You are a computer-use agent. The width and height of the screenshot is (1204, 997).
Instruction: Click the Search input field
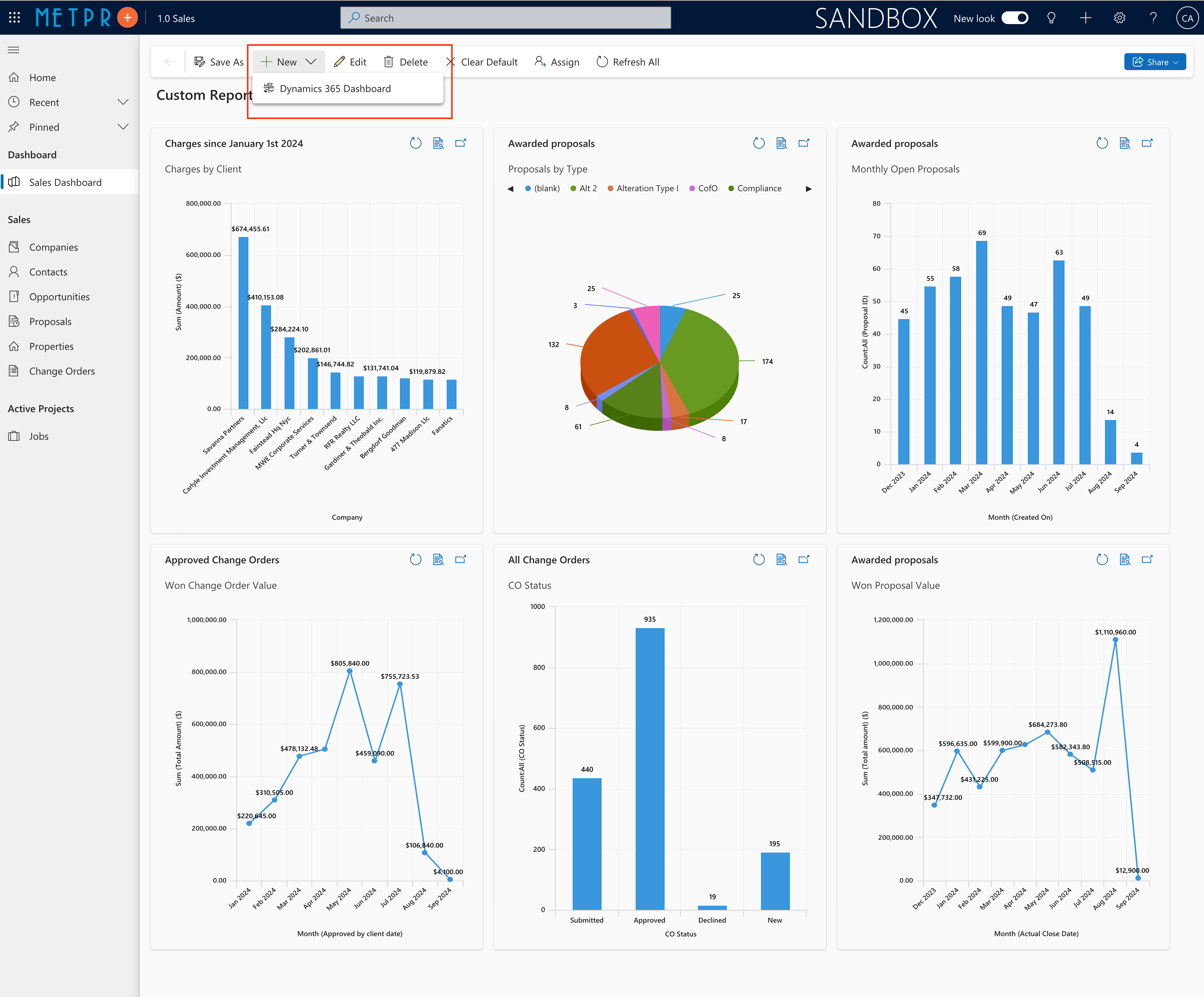pos(506,18)
